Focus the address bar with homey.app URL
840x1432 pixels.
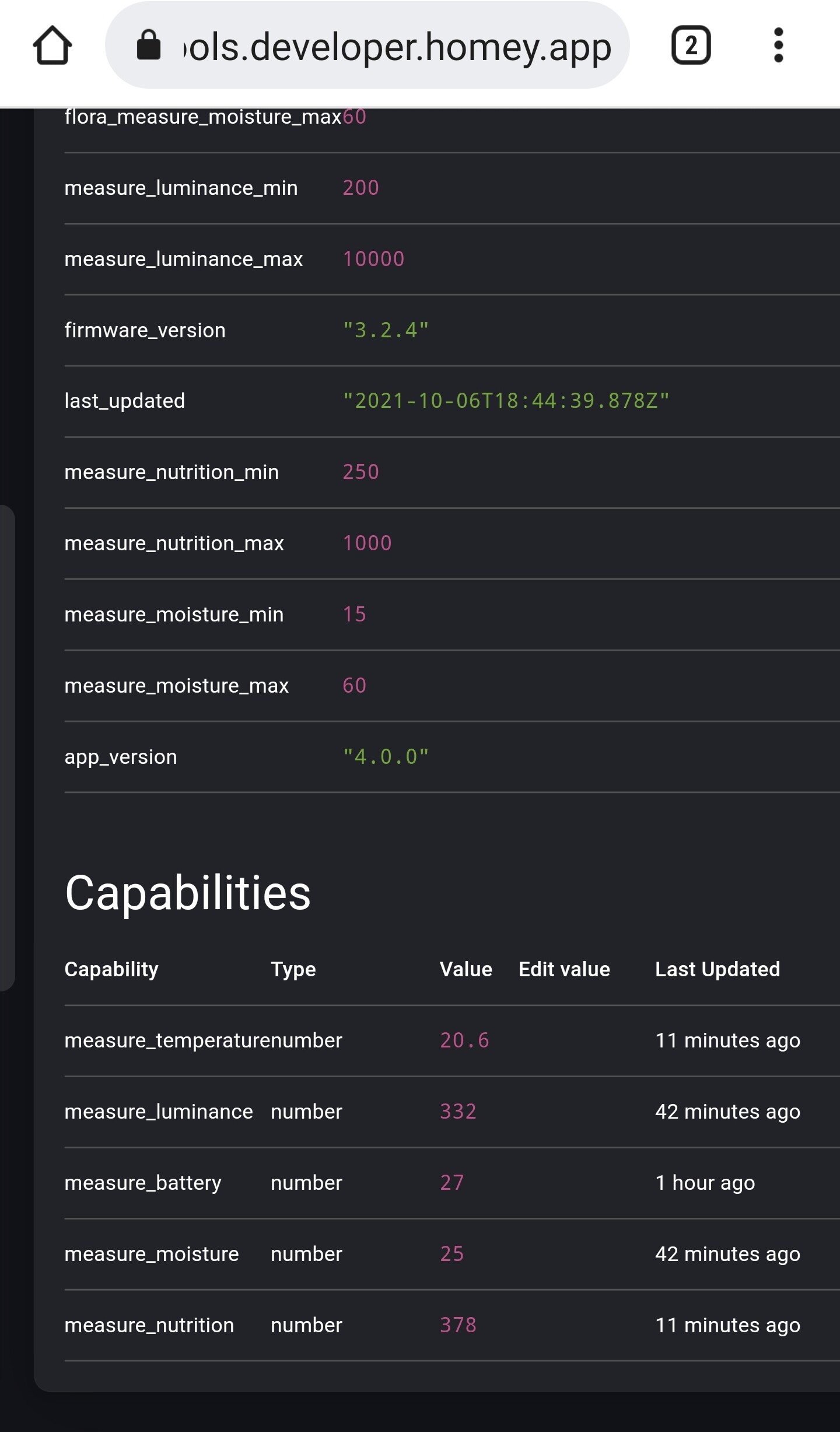(x=397, y=47)
